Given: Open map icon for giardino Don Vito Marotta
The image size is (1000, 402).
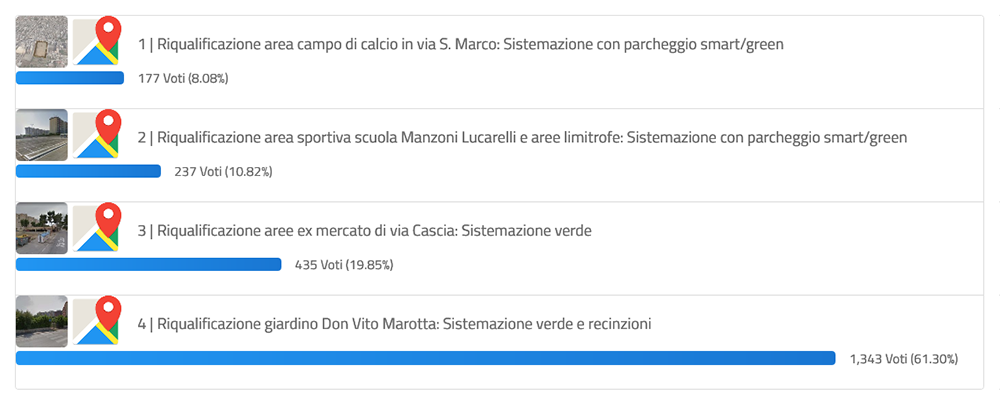Looking at the screenshot, I should tap(97, 321).
